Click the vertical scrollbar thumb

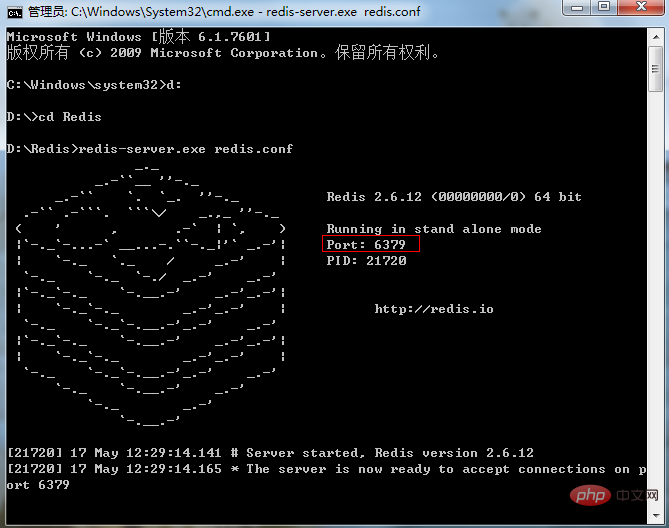(656, 69)
